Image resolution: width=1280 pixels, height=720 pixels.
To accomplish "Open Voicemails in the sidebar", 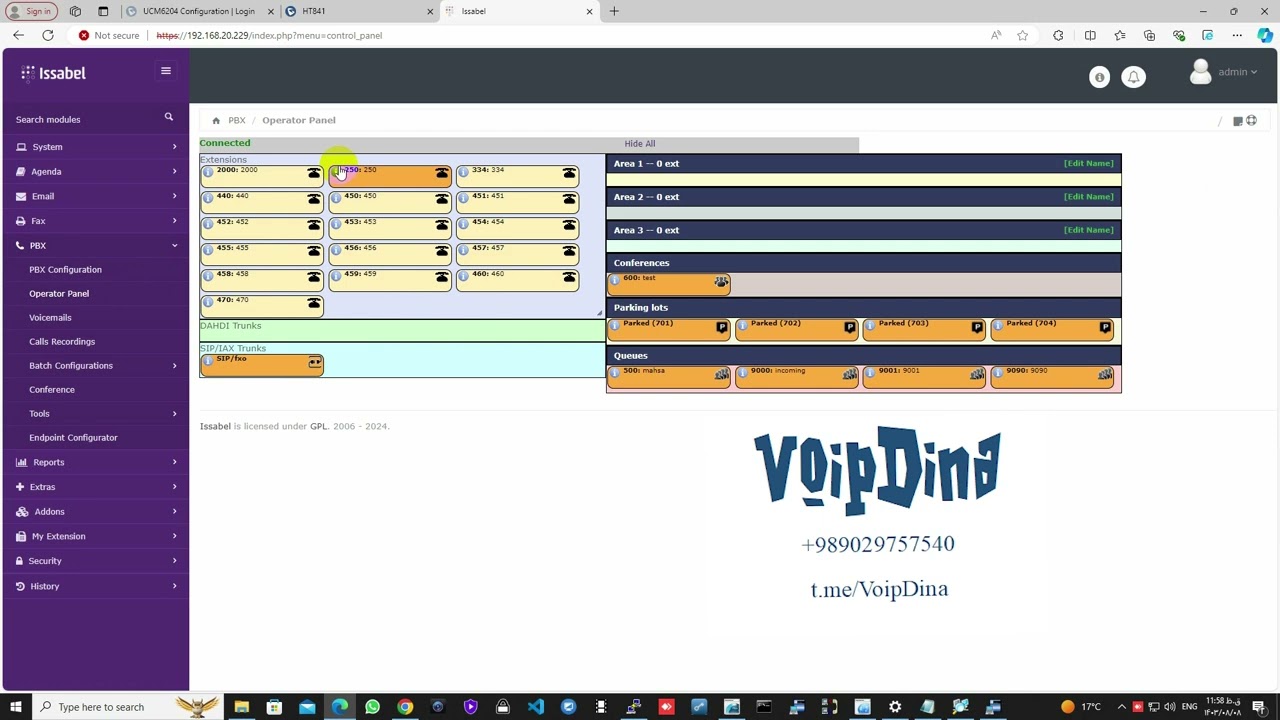I will [50, 317].
